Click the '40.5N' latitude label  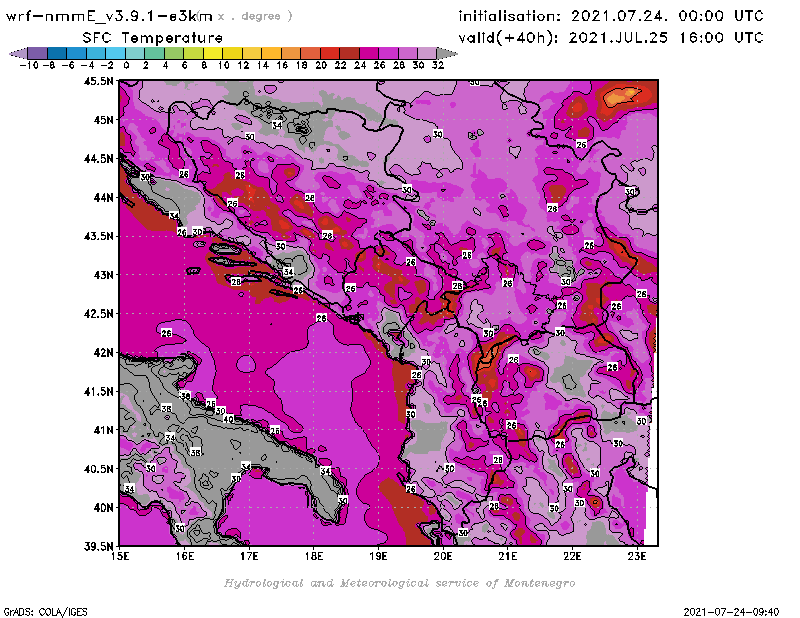pyautogui.click(x=99, y=469)
